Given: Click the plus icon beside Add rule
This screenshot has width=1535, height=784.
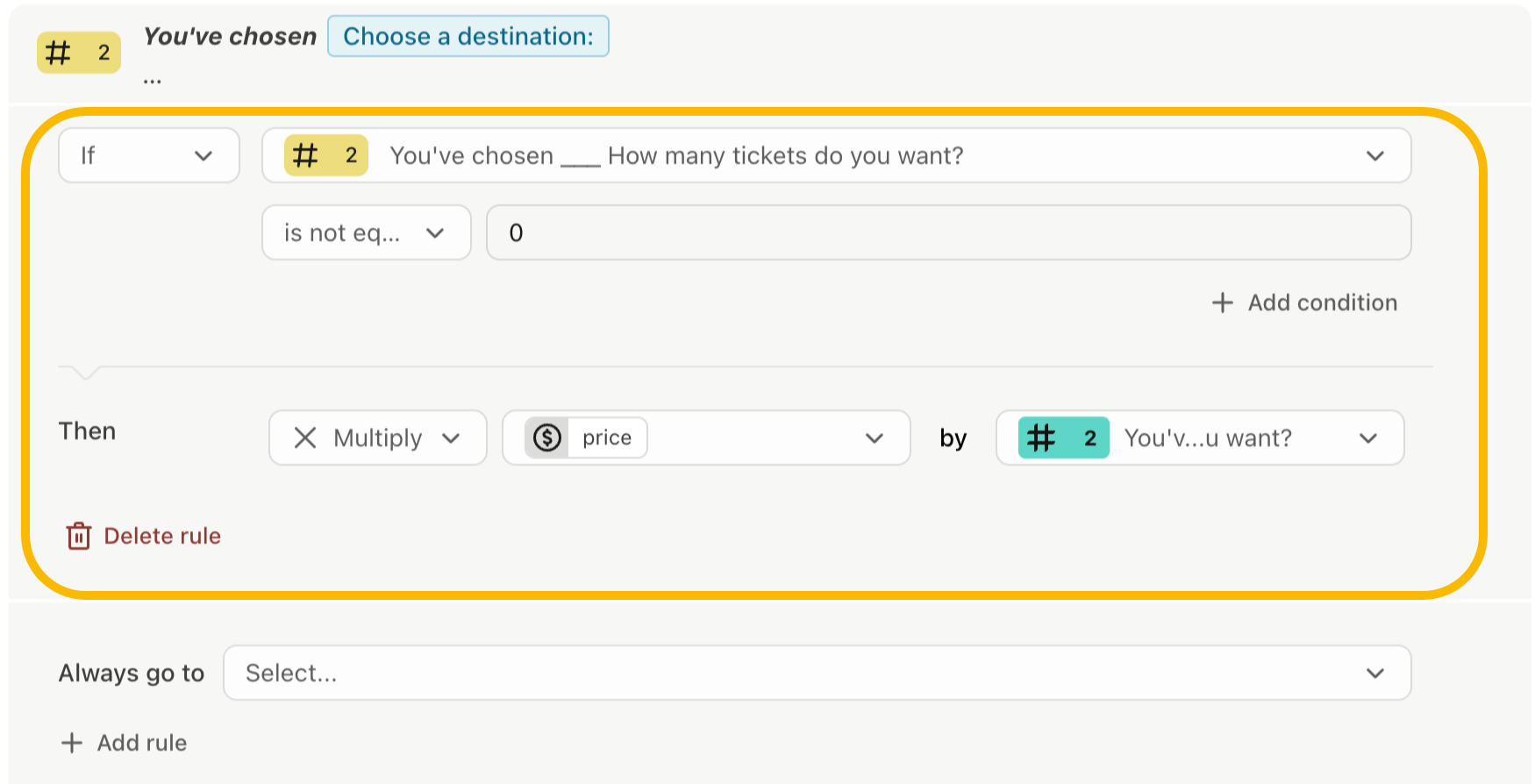Looking at the screenshot, I should click(72, 743).
